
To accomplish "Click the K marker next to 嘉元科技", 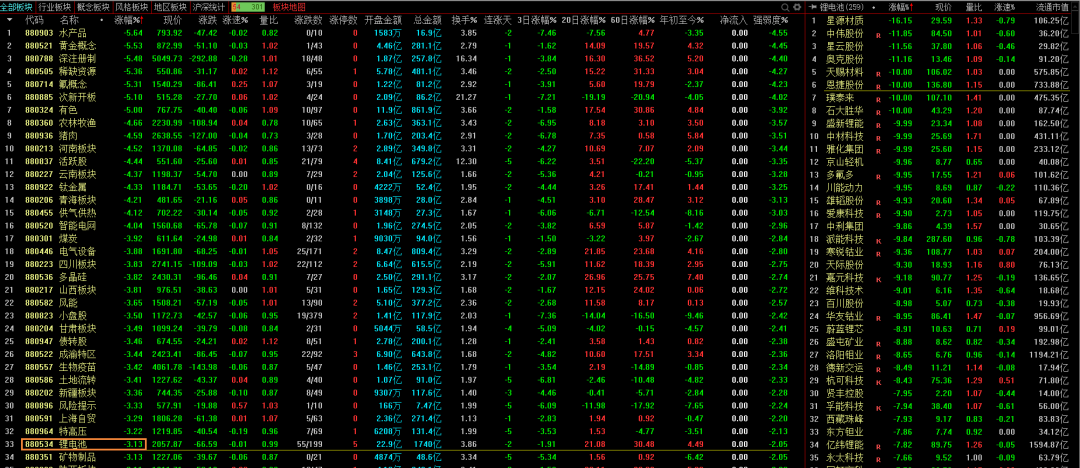I will [878, 278].
